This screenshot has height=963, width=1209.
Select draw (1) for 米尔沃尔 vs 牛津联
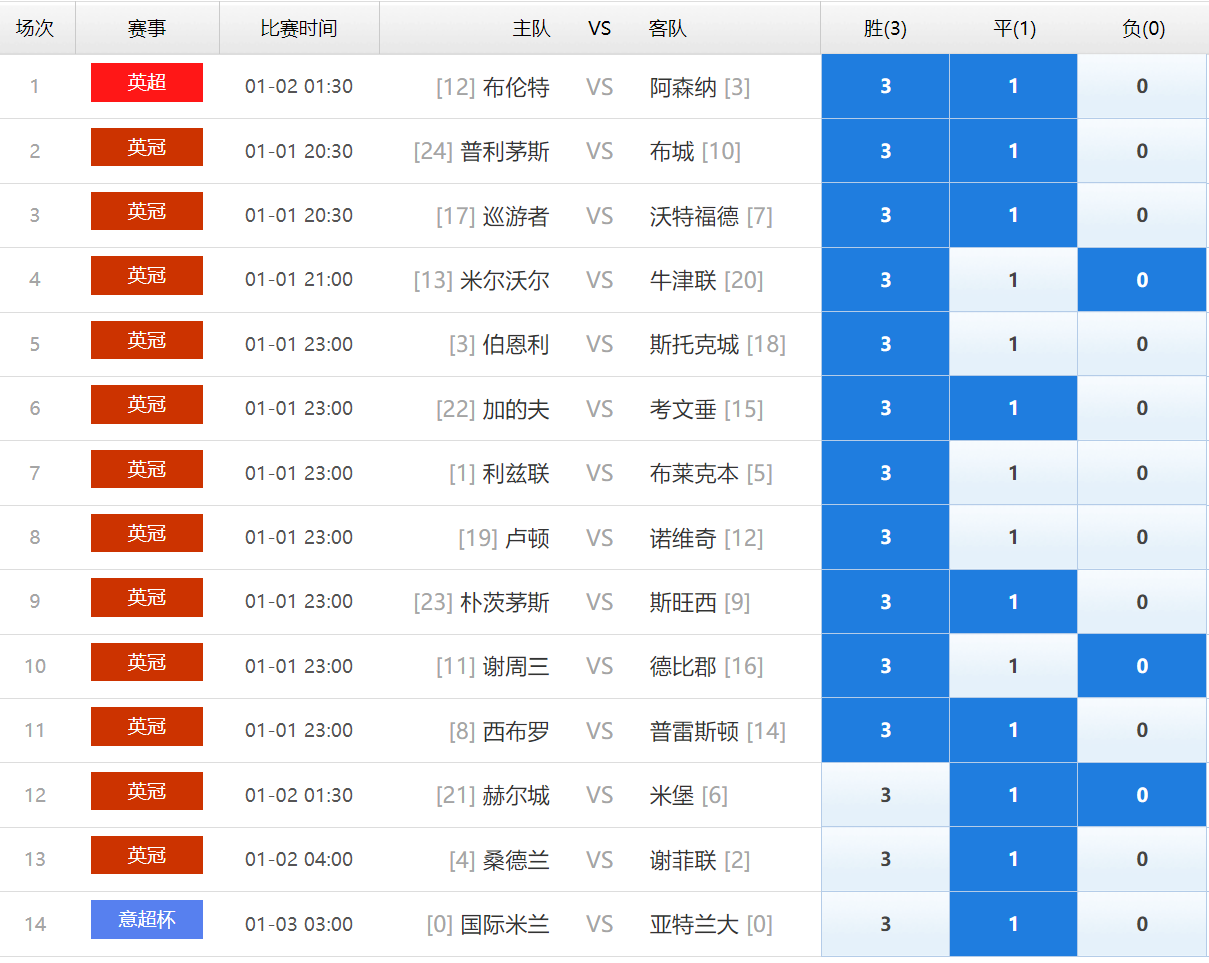[1013, 280]
